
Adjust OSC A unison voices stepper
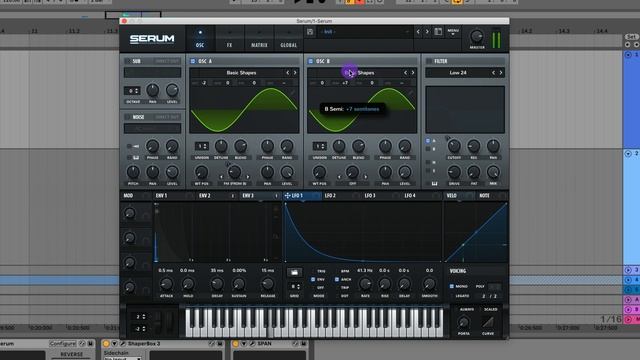202,146
